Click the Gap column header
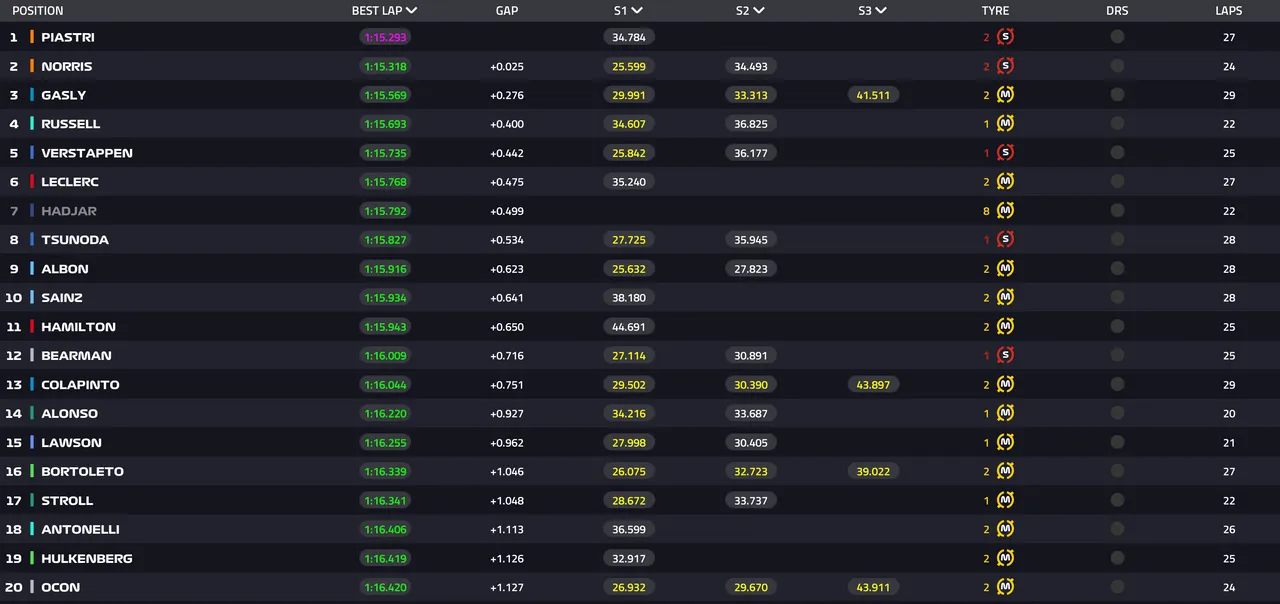This screenshot has height=604, width=1280. coord(507,11)
